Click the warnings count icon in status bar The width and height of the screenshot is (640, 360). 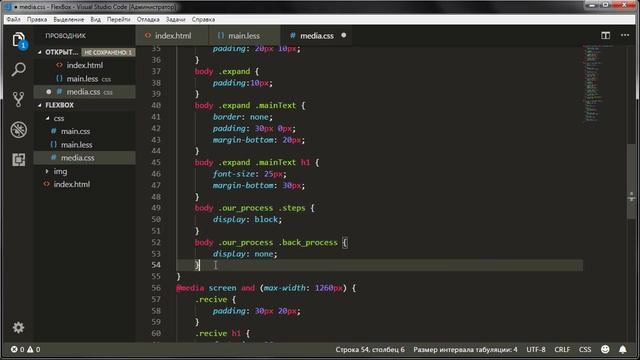click(x=30, y=349)
